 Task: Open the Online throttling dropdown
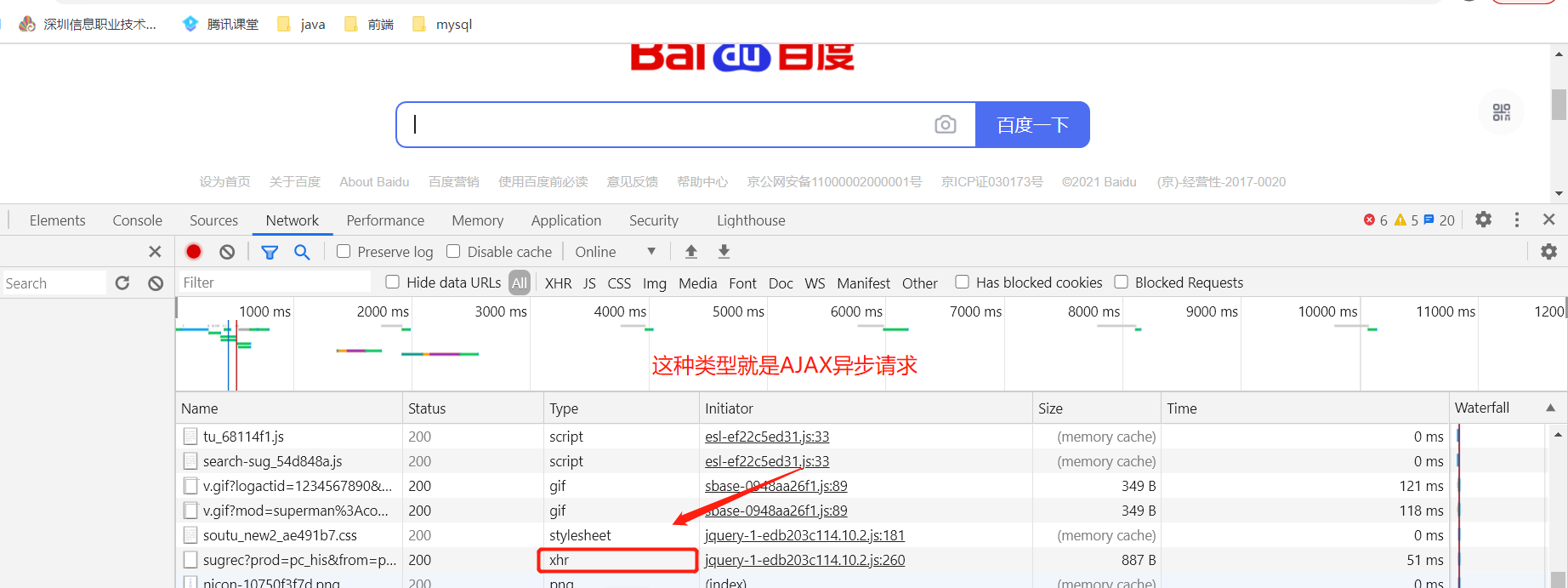click(616, 252)
